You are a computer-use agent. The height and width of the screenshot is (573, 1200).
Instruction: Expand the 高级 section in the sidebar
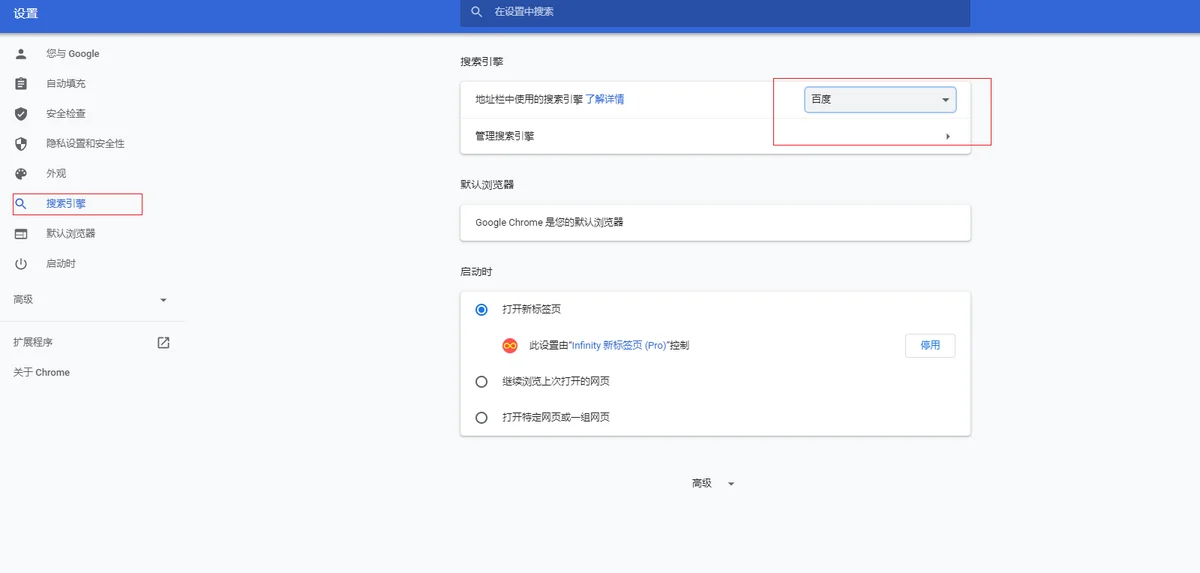tap(164, 300)
